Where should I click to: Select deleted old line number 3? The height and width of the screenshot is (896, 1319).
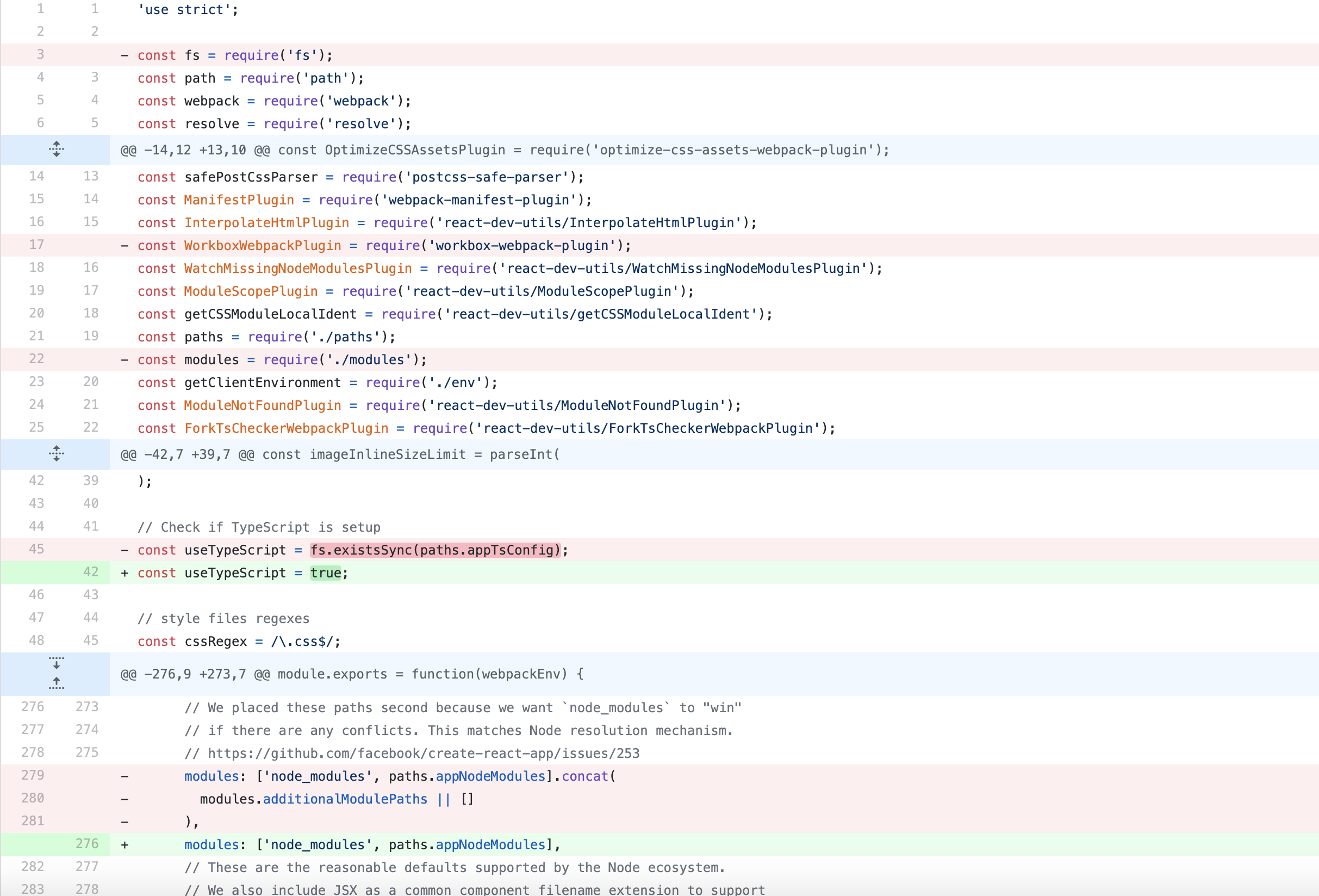[40, 54]
